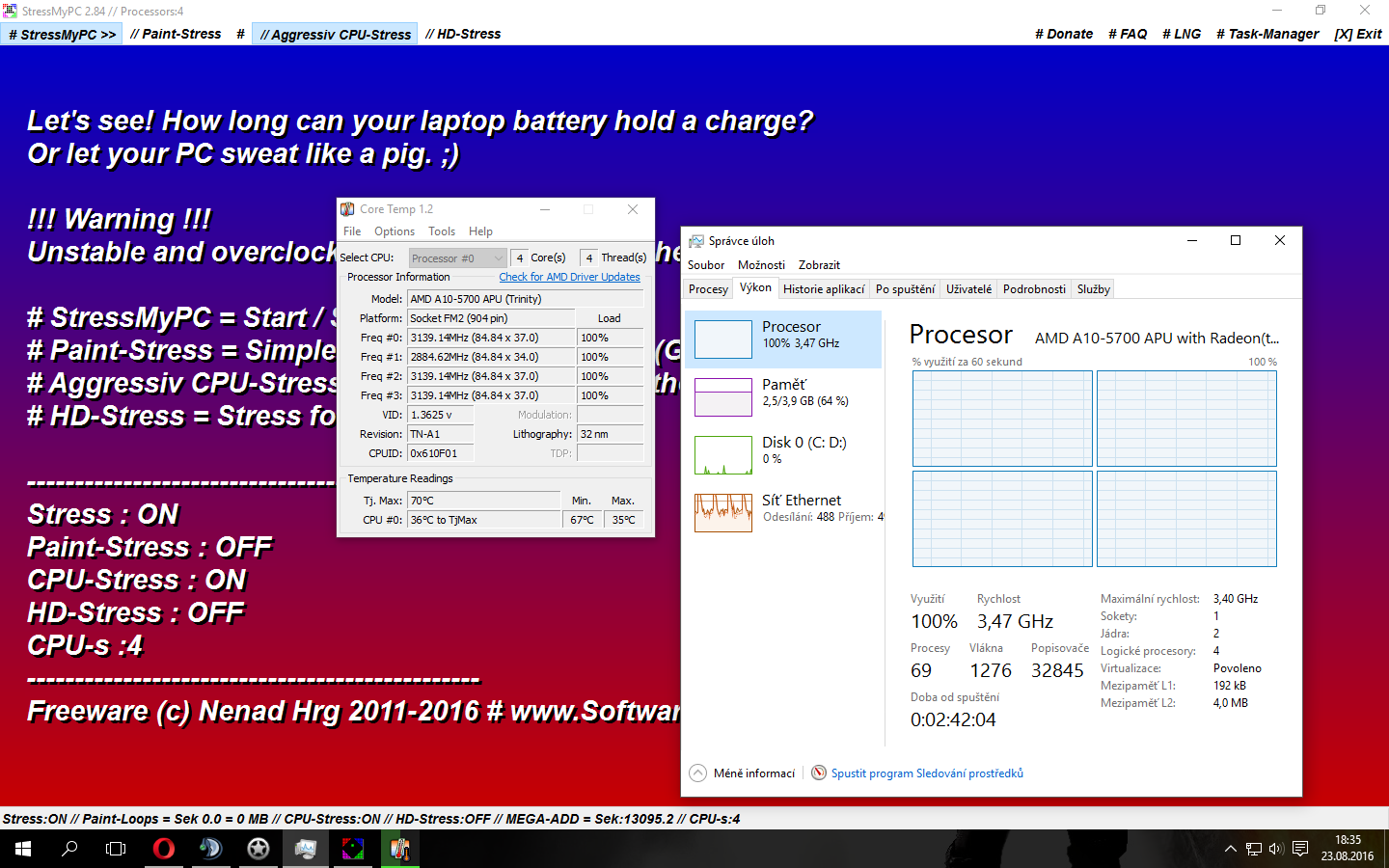Switch to the Podrobnosti tab
Image resolution: width=1389 pixels, height=868 pixels.
(x=1034, y=289)
